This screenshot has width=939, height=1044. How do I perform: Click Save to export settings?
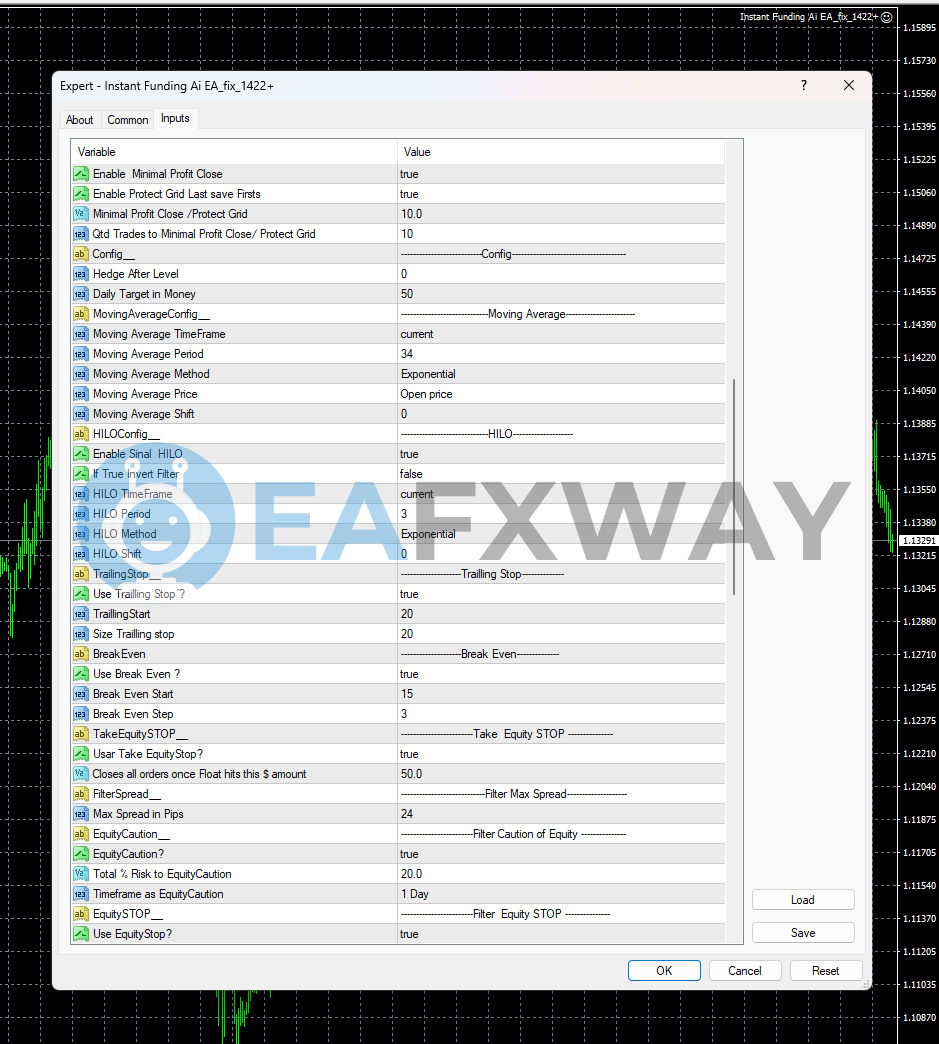click(803, 933)
